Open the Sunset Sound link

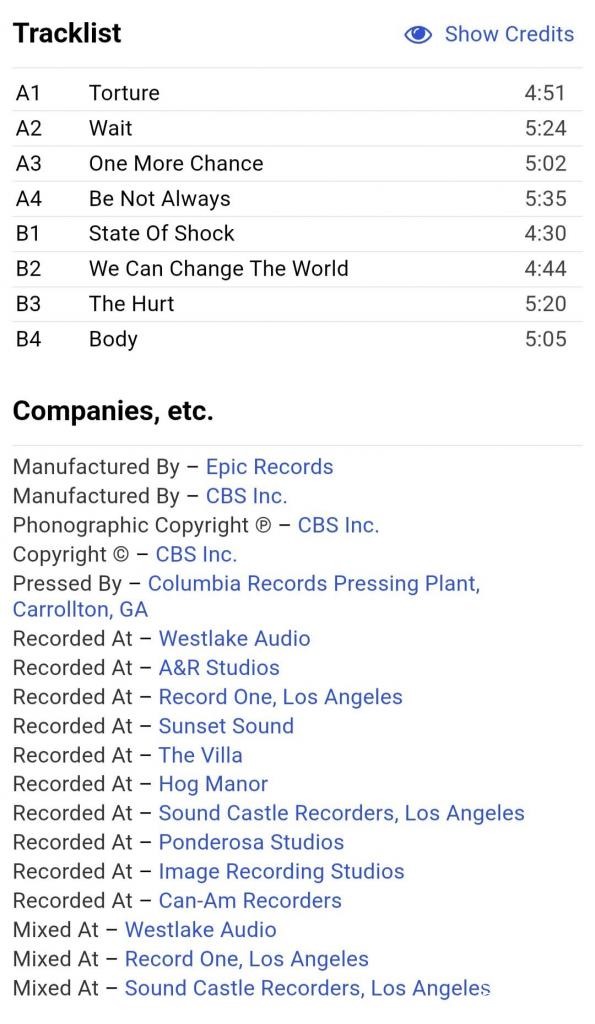pyautogui.click(x=226, y=726)
